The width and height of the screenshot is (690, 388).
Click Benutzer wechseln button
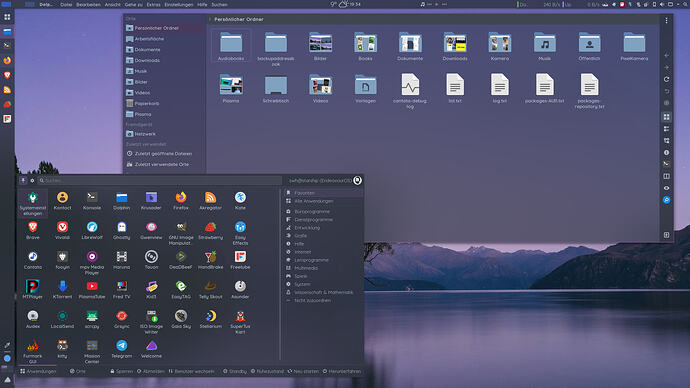191,371
